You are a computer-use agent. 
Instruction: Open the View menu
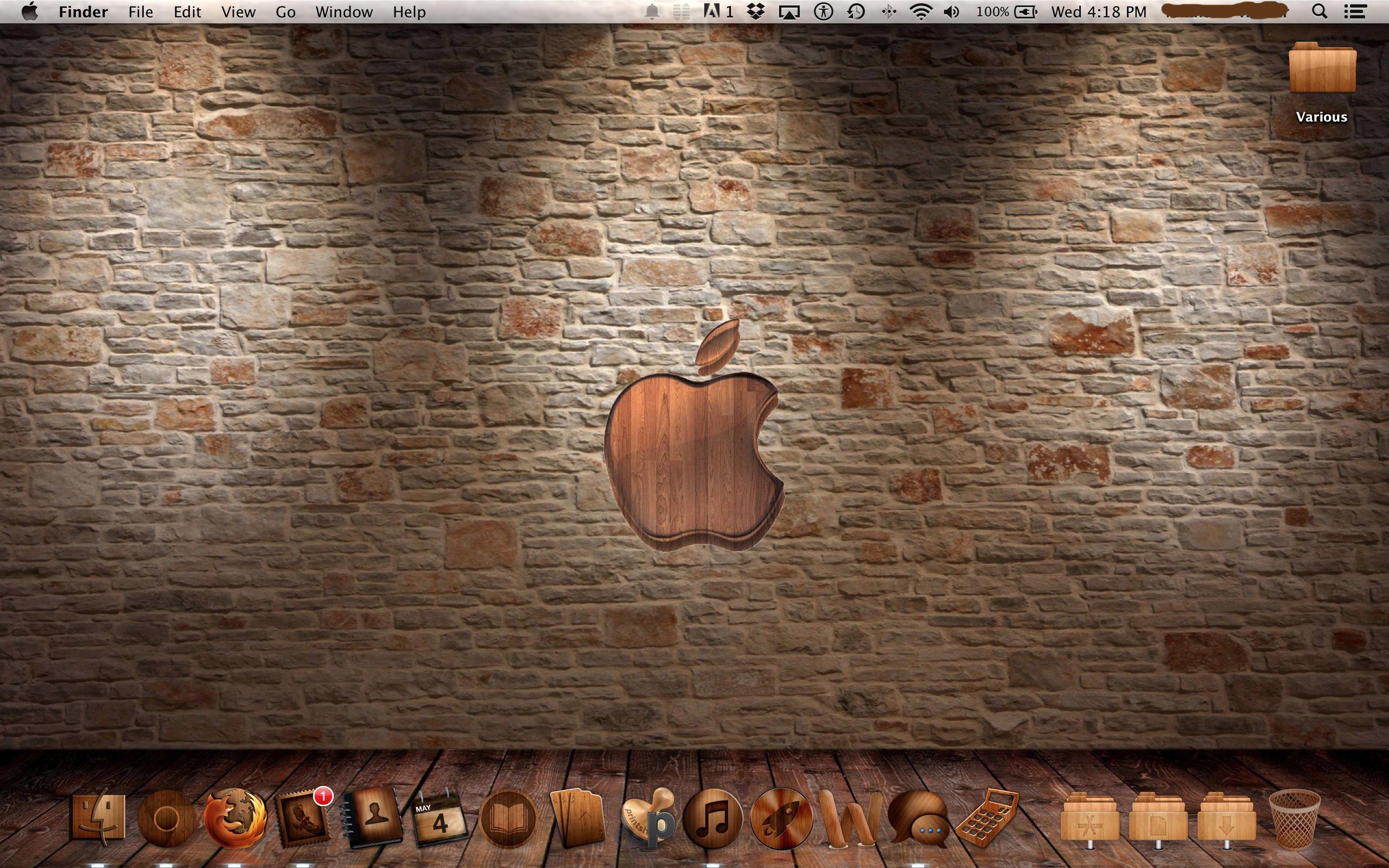tap(238, 11)
